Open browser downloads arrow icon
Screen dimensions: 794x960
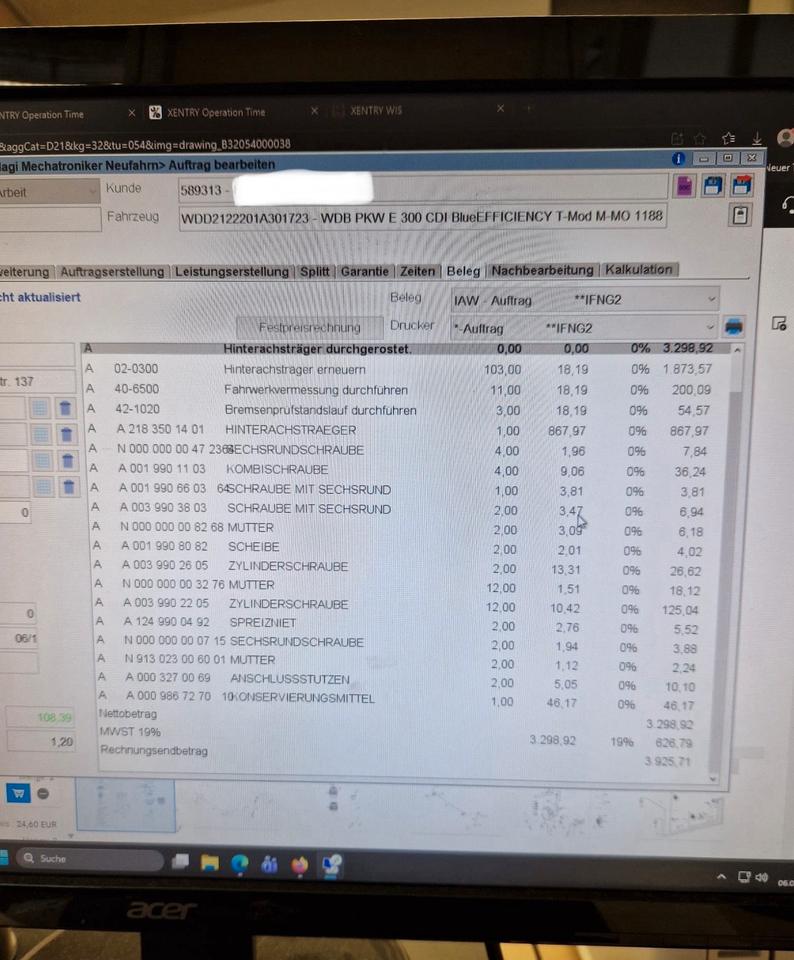coord(757,138)
